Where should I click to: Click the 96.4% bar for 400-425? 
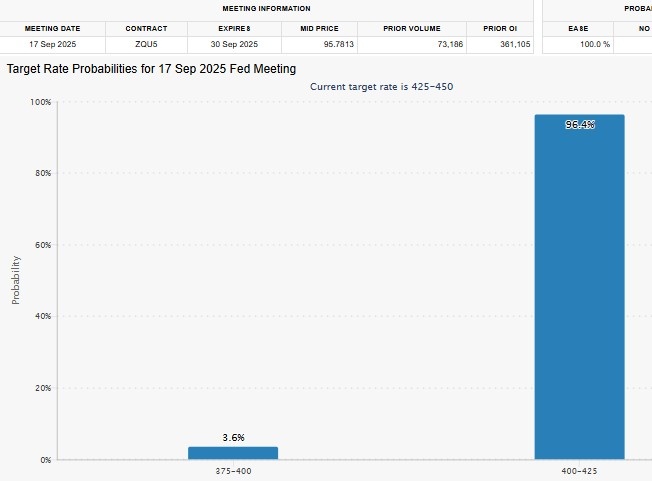(580, 287)
